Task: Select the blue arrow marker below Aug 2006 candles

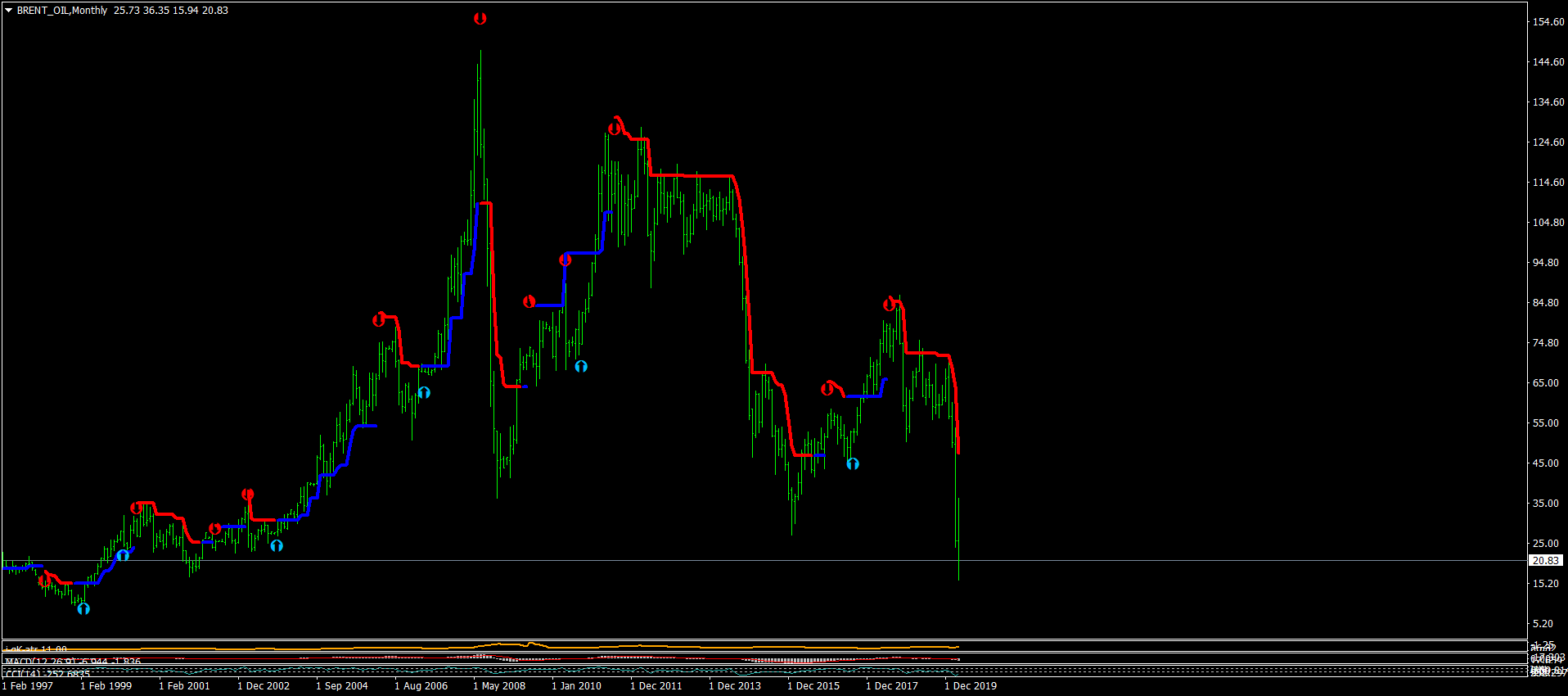Action: [x=424, y=393]
